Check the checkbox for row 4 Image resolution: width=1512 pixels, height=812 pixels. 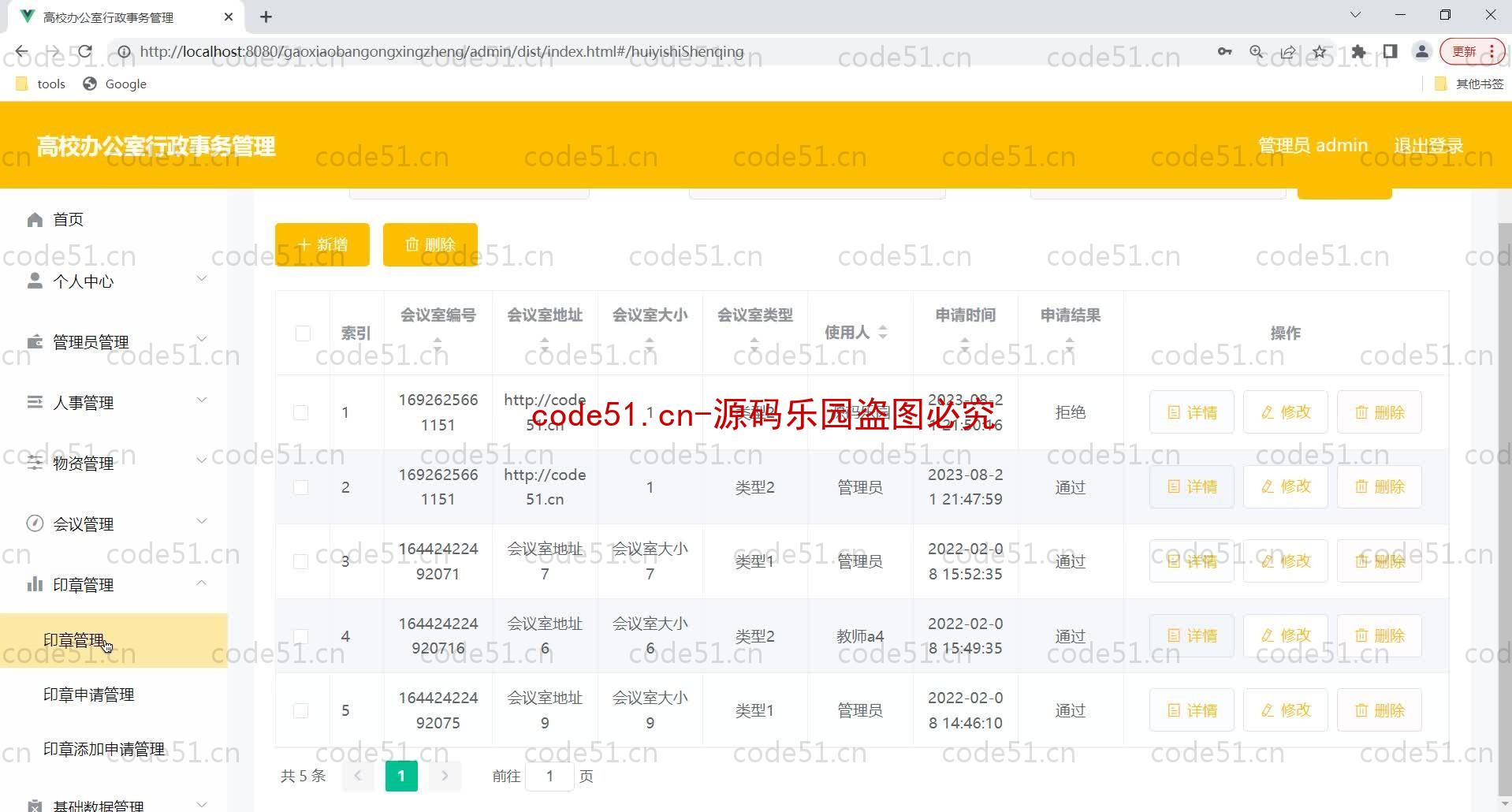pos(300,636)
